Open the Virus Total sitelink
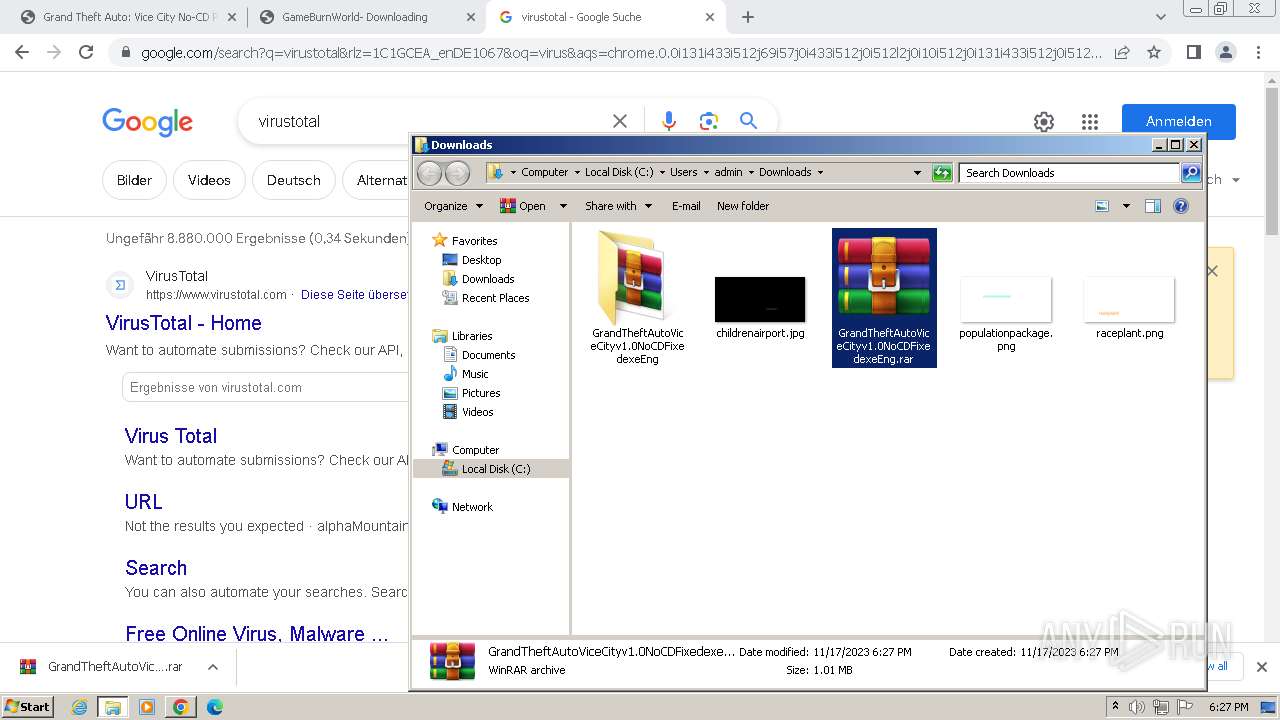The height and width of the screenshot is (720, 1280). pos(171,436)
